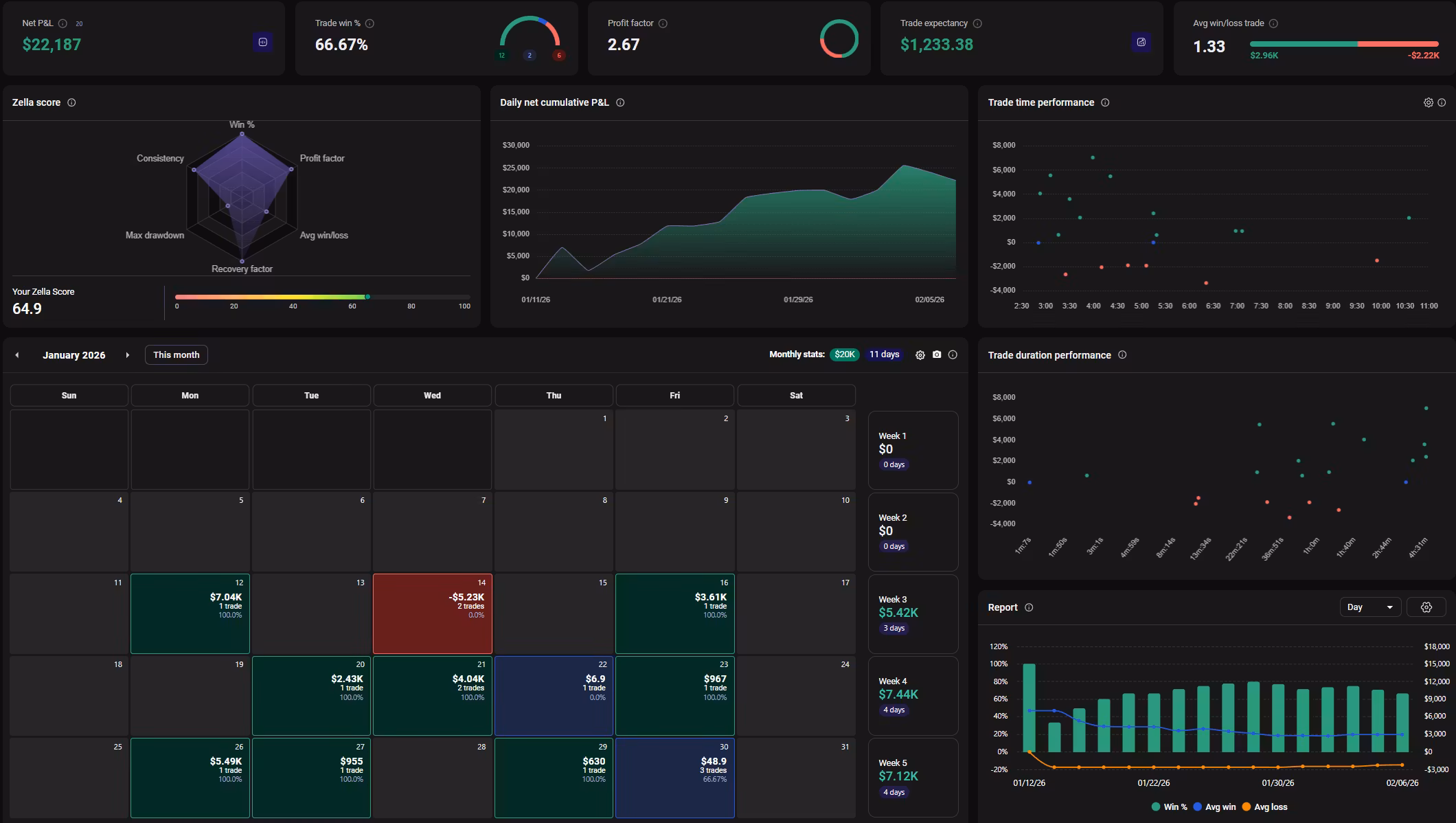The image size is (1456, 823).
Task: Go to the previous month arrow
Action: (17, 355)
